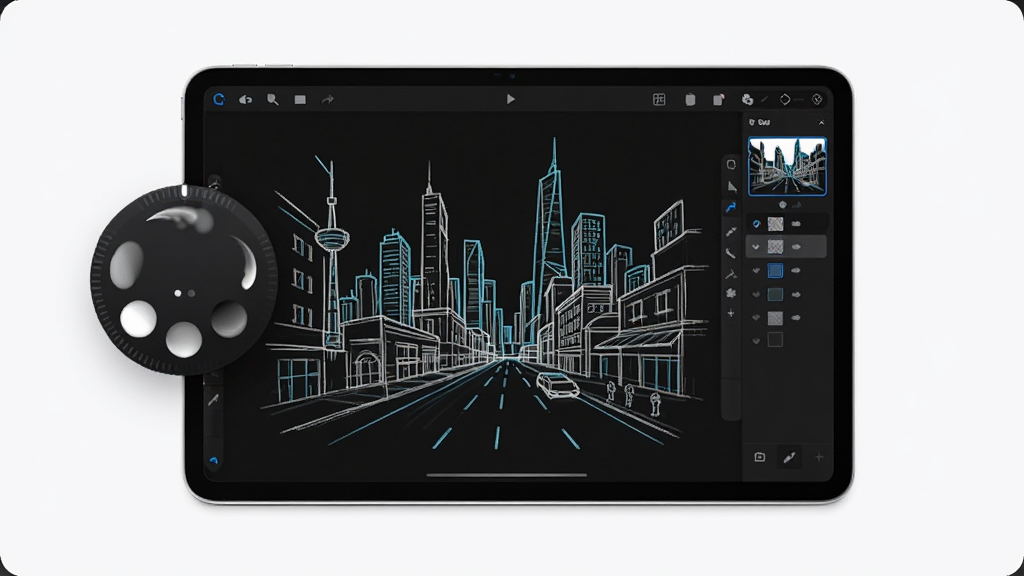The image size is (1024, 576).
Task: Select the rounded-square shape tool in the right tool strip
Action: pos(731,165)
